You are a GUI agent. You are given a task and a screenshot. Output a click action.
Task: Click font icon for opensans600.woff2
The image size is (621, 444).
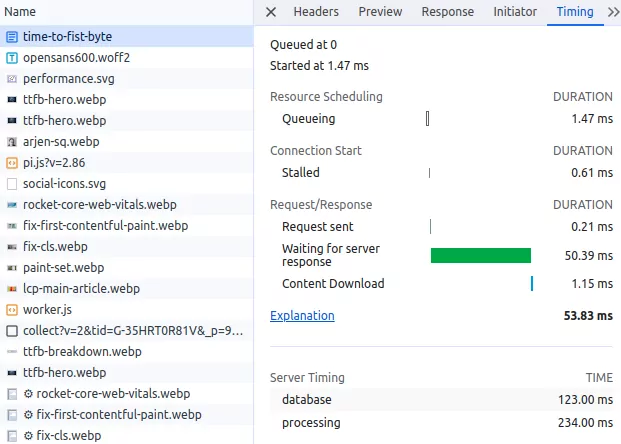point(12,58)
